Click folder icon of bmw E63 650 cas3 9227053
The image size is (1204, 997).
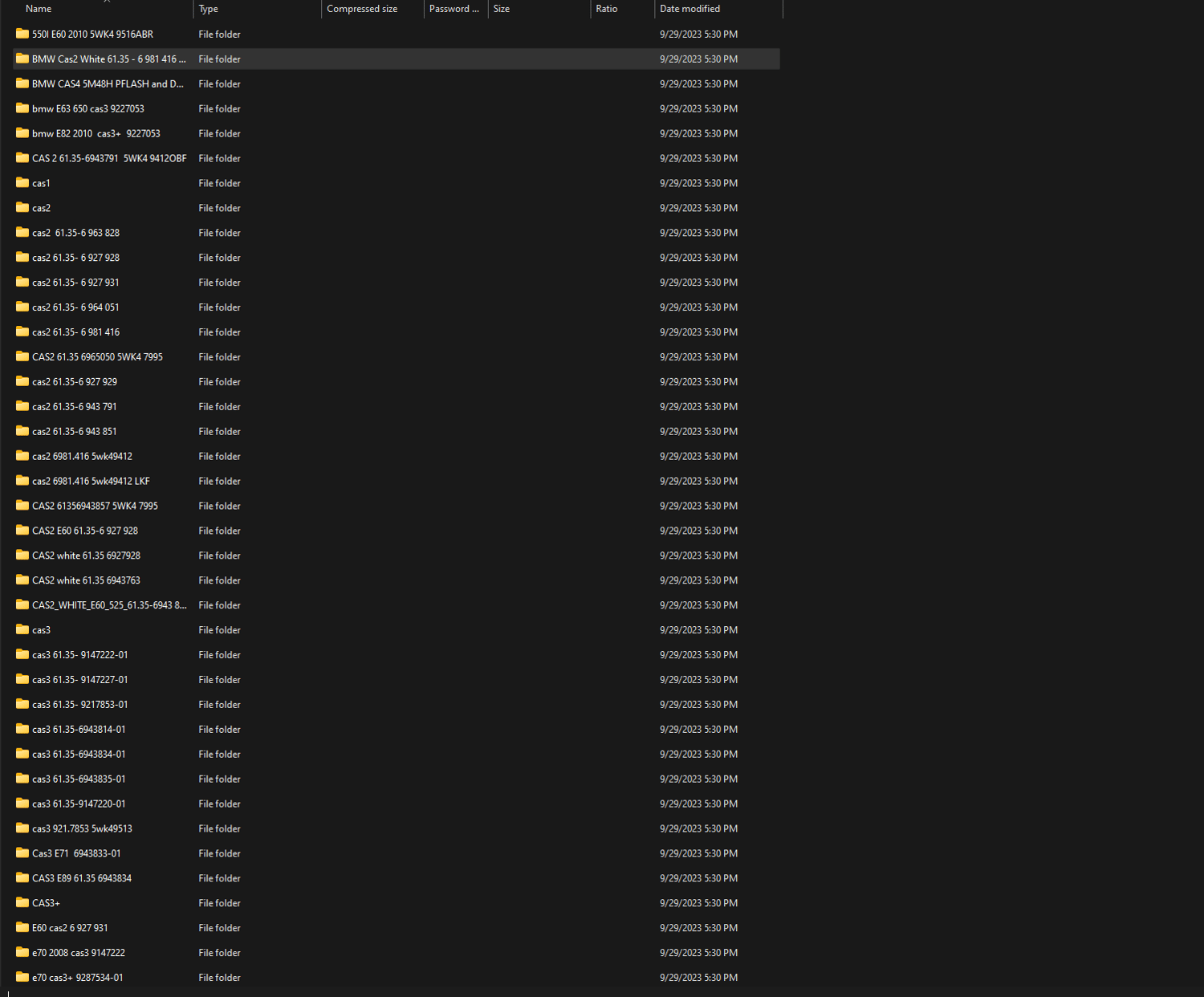pyautogui.click(x=22, y=108)
